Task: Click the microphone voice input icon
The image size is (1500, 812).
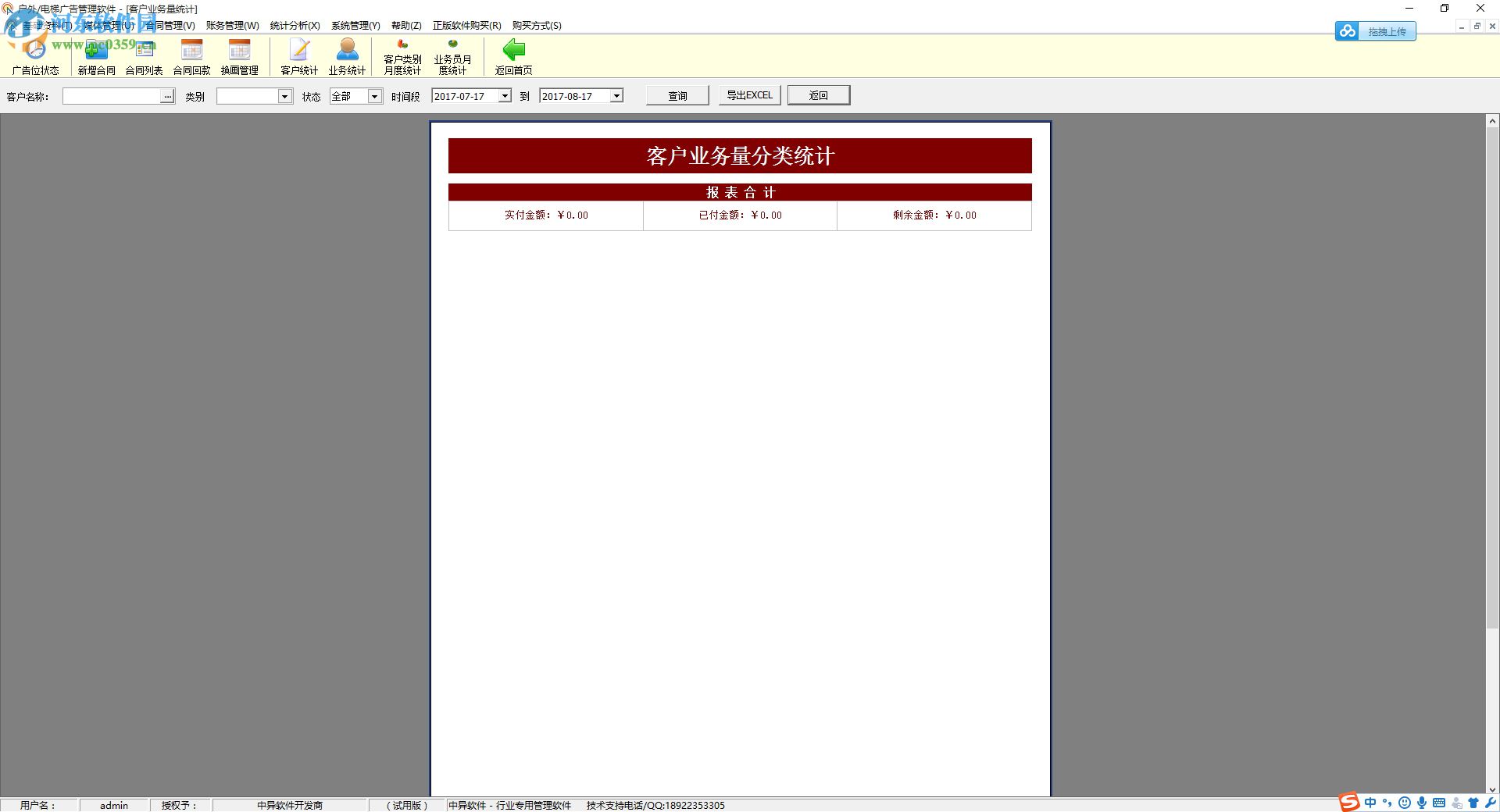Action: pos(1422,803)
